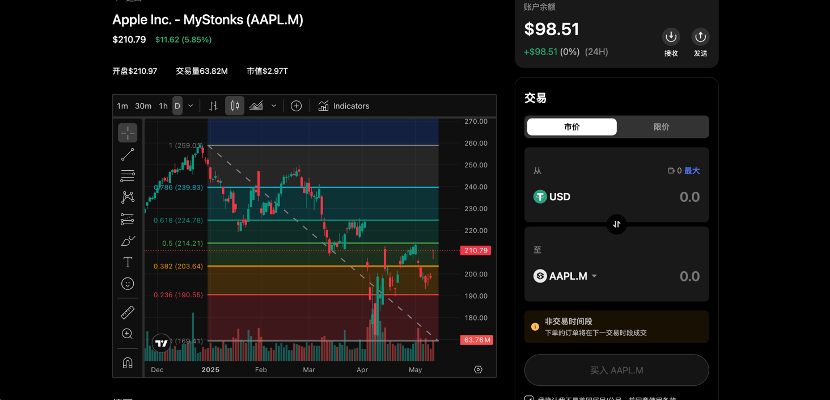830x400 pixels.
Task: Select the ruler measure tool
Action: point(128,312)
